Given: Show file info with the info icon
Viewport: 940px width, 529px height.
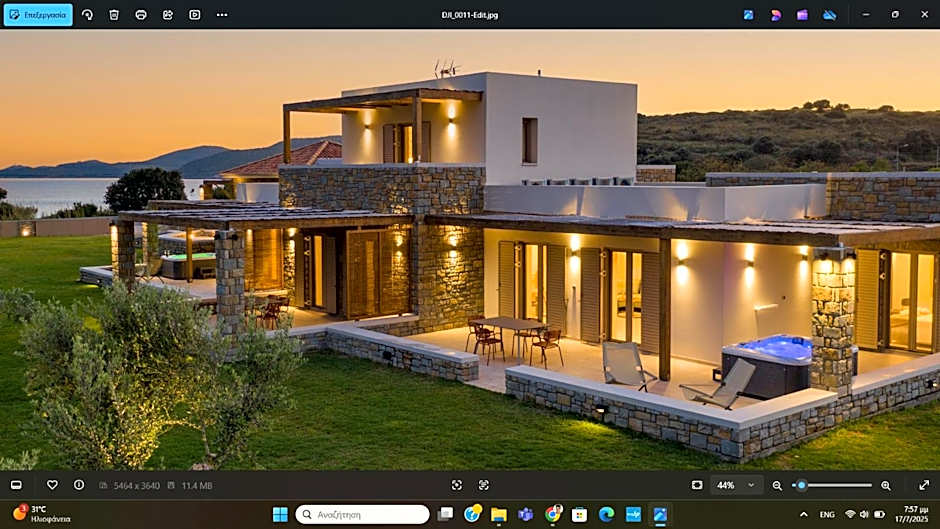Looking at the screenshot, I should [x=79, y=485].
